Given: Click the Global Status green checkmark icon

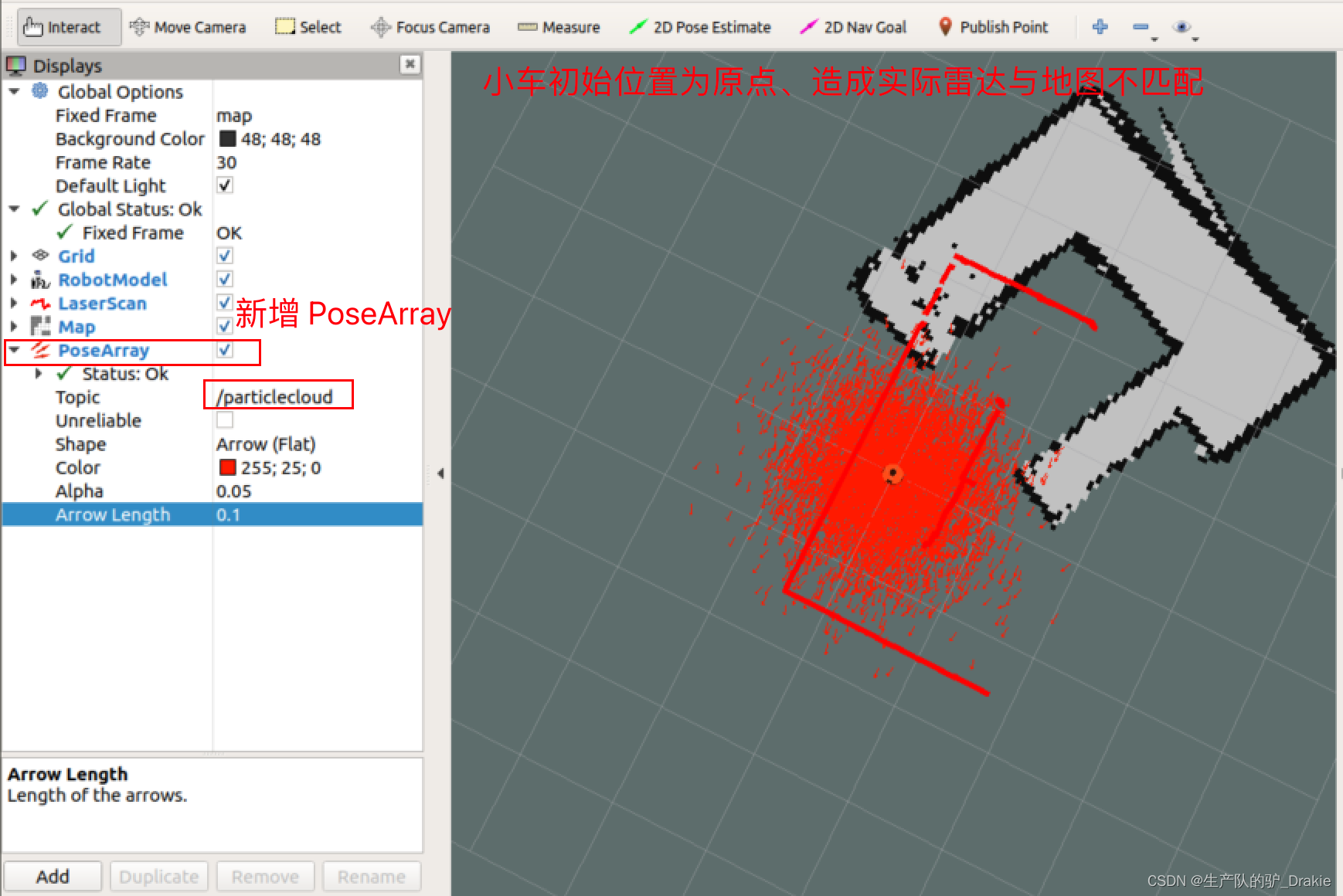Looking at the screenshot, I should (x=40, y=209).
